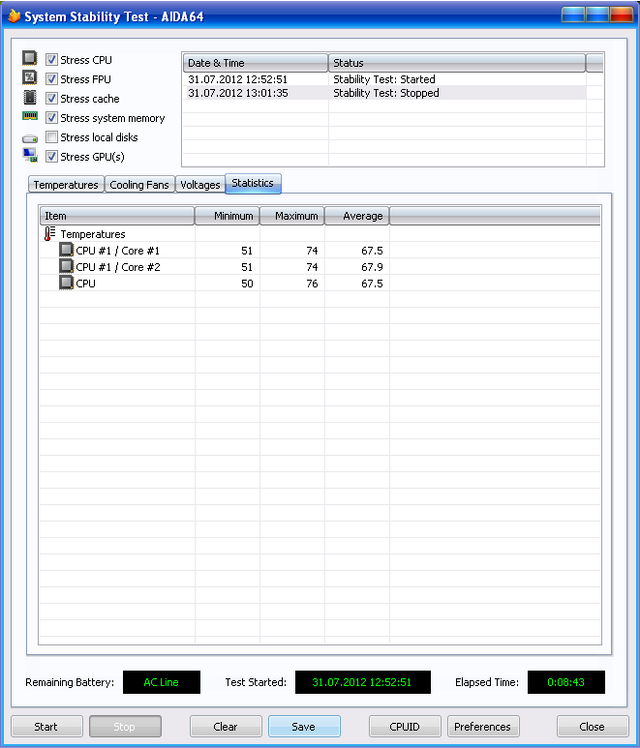Open the CPUID panel button
This screenshot has height=748, width=640.
pos(404,727)
